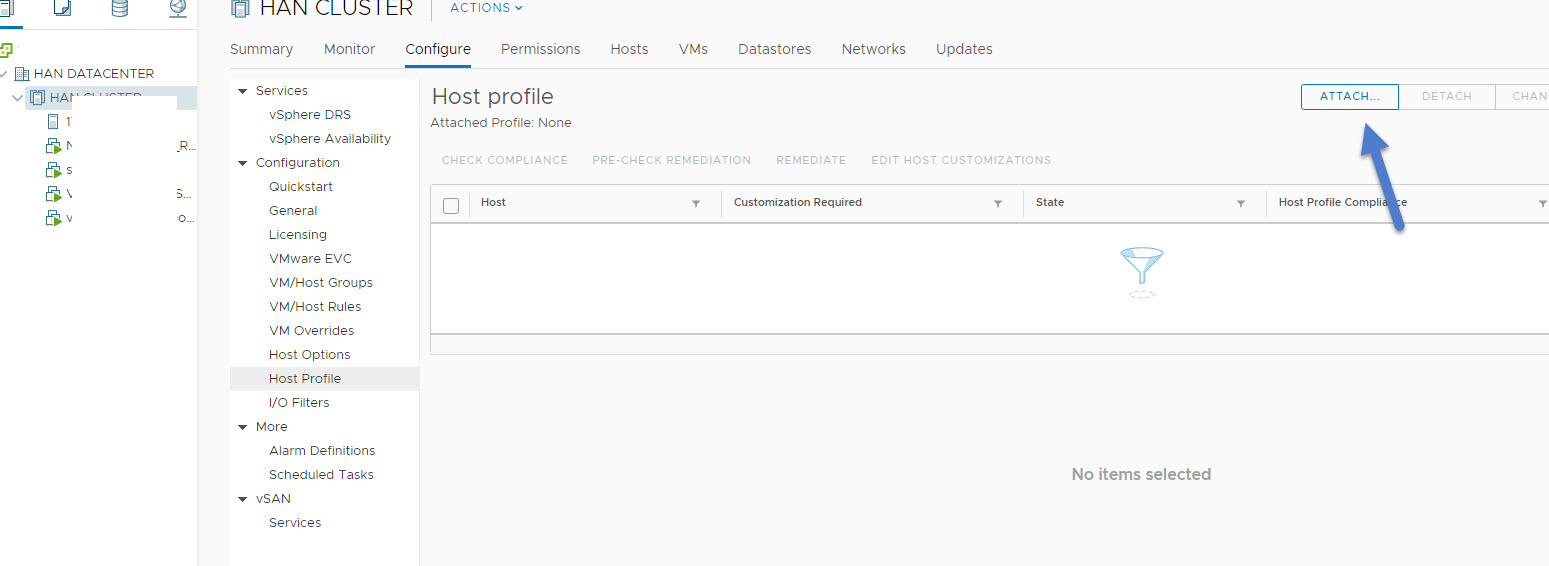Switch to the Storage inventory view icon

(x=120, y=8)
